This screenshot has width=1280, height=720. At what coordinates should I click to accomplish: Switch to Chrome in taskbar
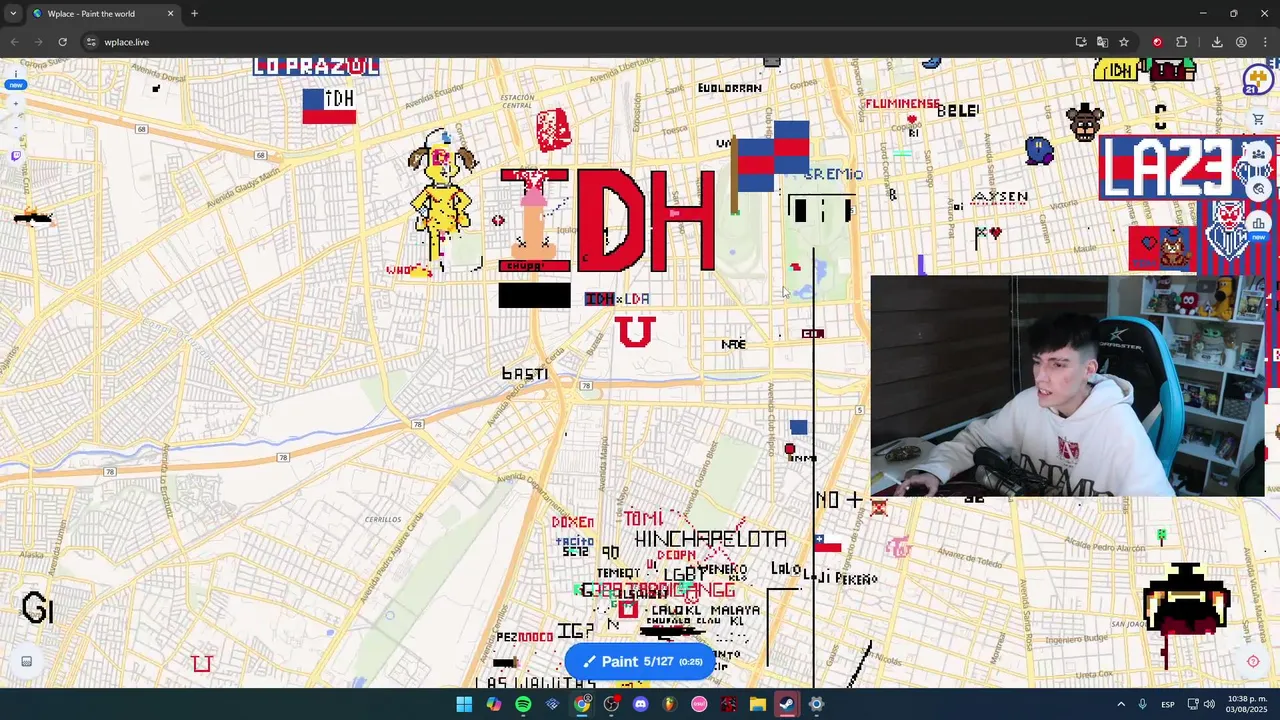pyautogui.click(x=581, y=704)
